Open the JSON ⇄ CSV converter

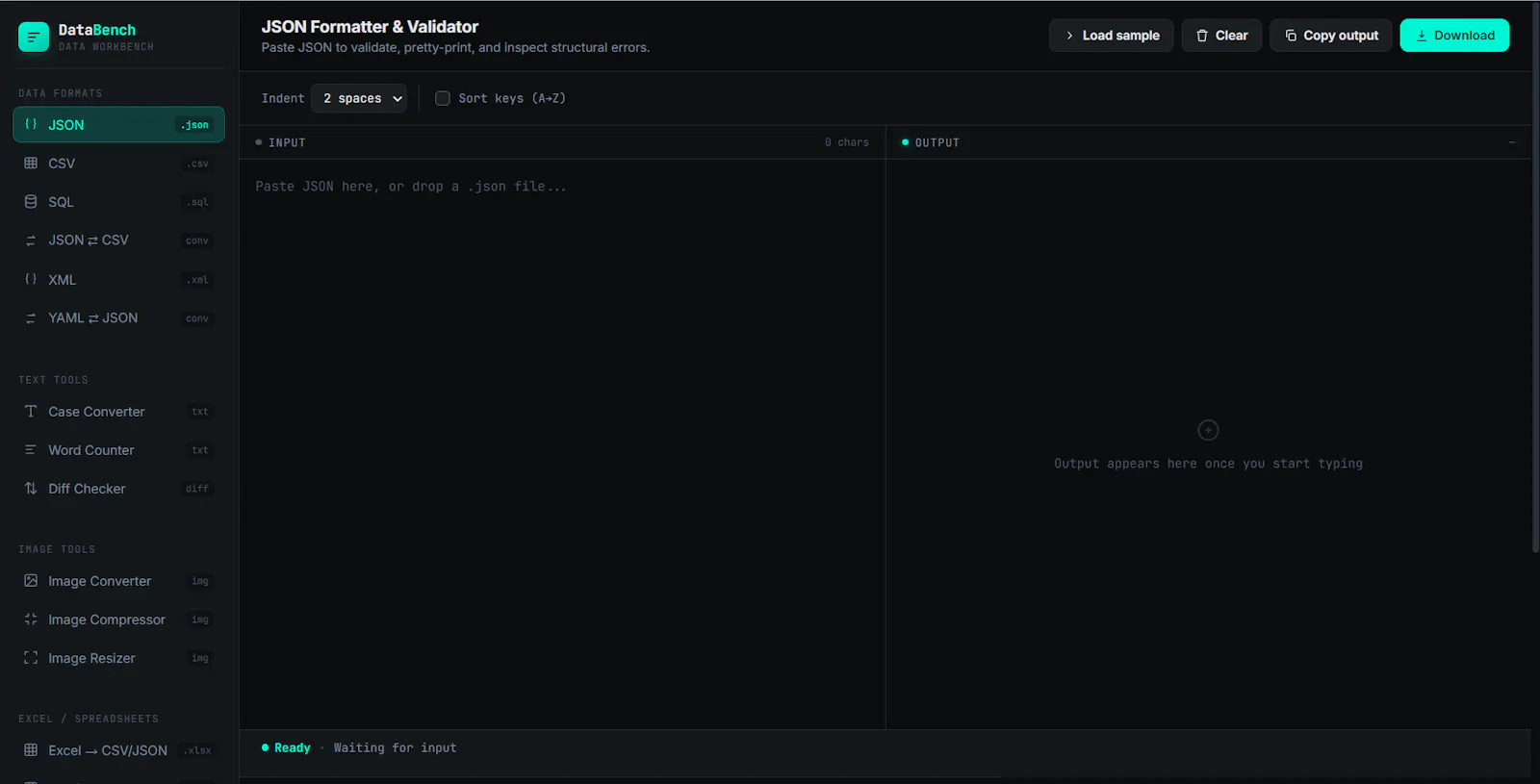[118, 240]
